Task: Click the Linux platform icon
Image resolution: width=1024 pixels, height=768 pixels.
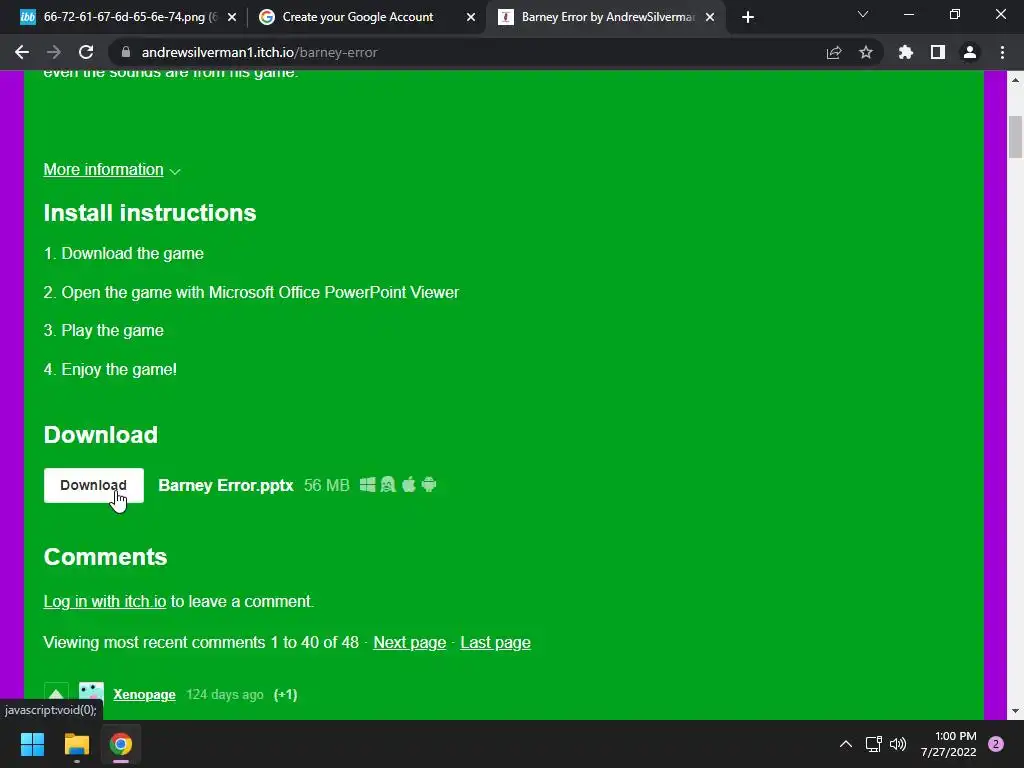Action: 388,485
